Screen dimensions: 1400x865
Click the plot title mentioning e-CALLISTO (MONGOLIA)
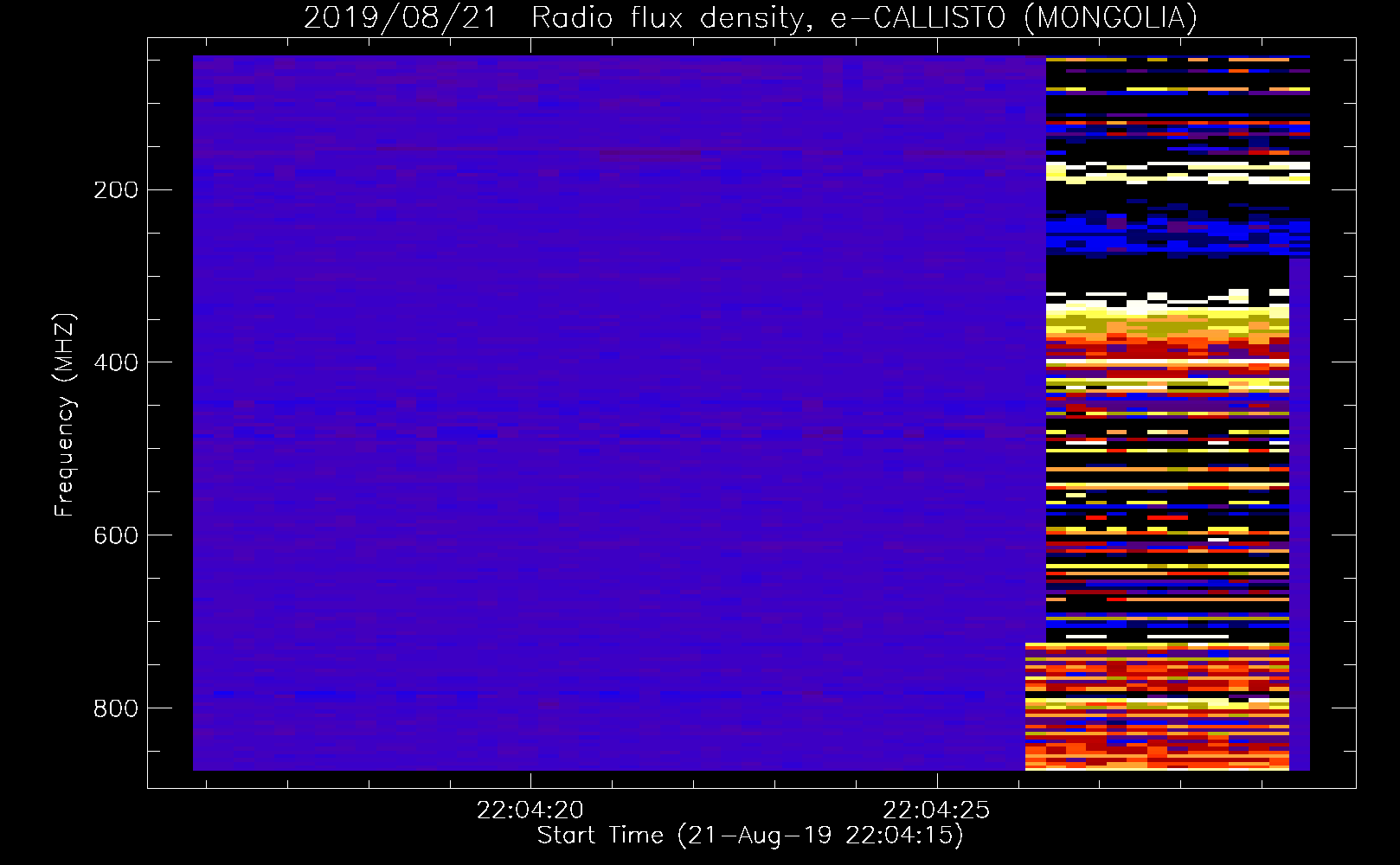[x=750, y=17]
